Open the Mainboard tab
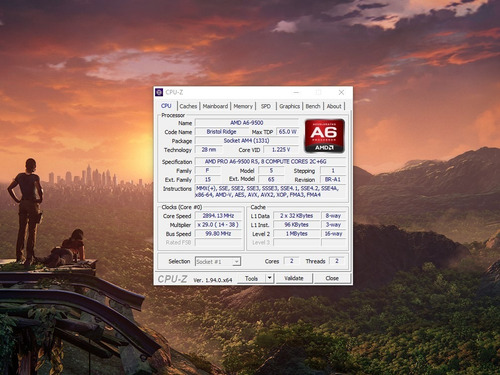This screenshot has width=500, height=375. coord(215,106)
